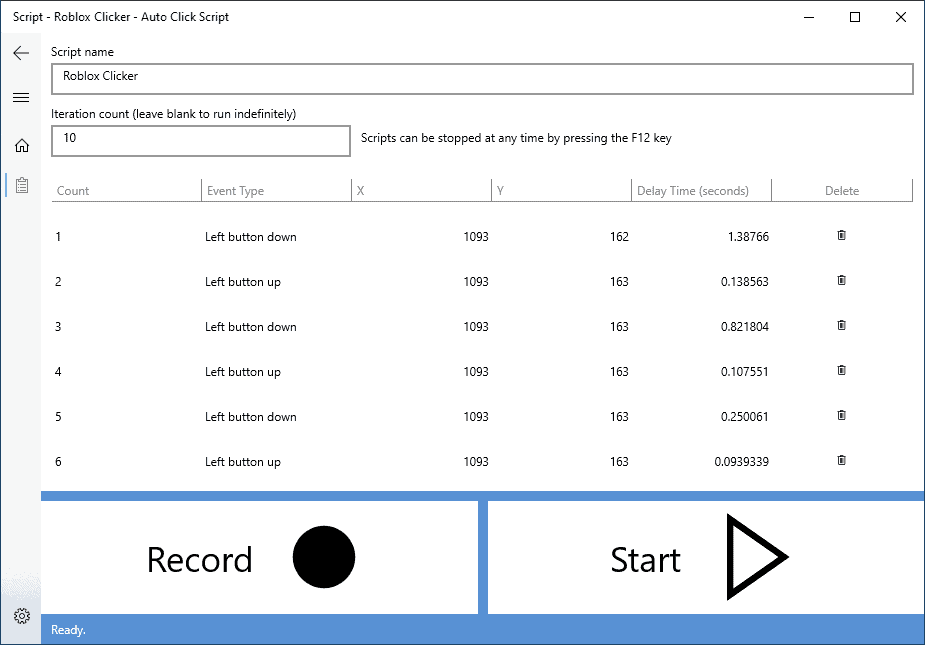
Task: Click the black record circle icon
Action: [x=322, y=557]
